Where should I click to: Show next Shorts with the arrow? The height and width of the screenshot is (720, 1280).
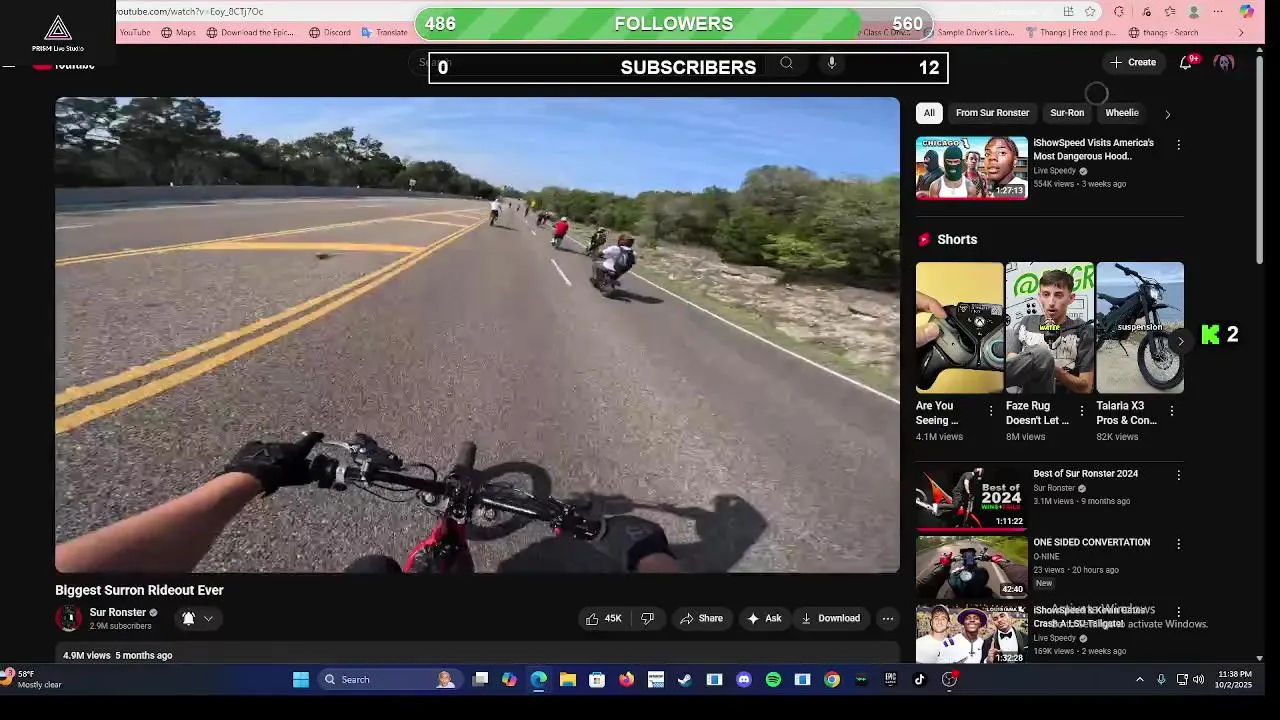point(1180,341)
